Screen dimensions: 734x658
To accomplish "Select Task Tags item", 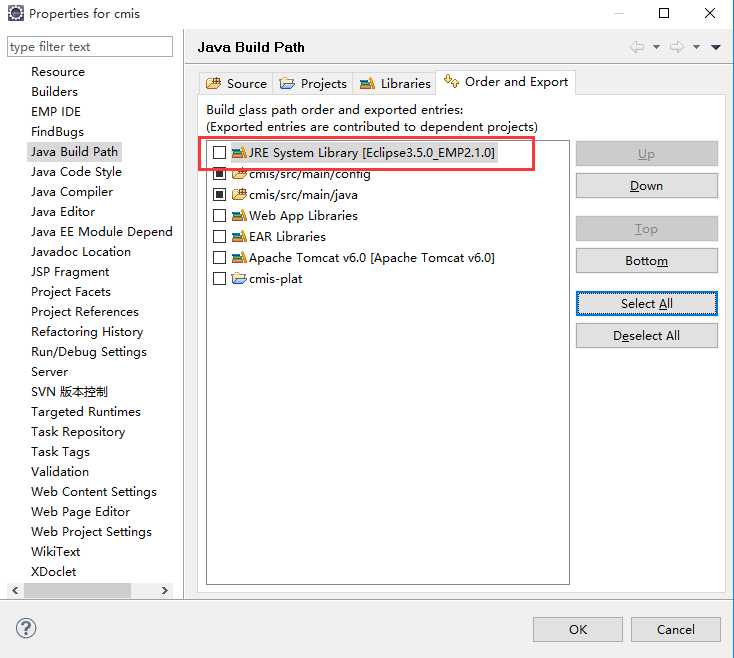I will point(60,452).
